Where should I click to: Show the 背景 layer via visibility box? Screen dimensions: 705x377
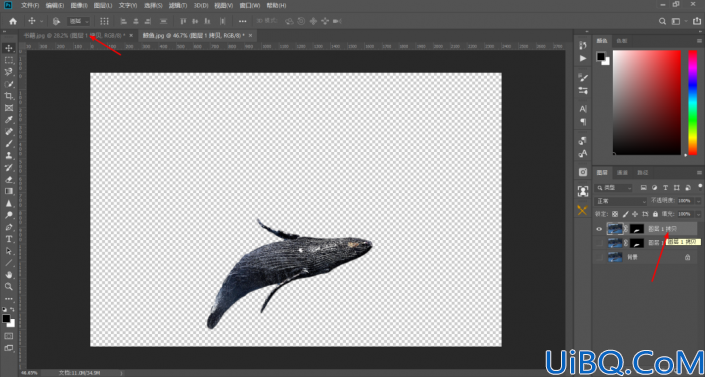pyautogui.click(x=599, y=257)
